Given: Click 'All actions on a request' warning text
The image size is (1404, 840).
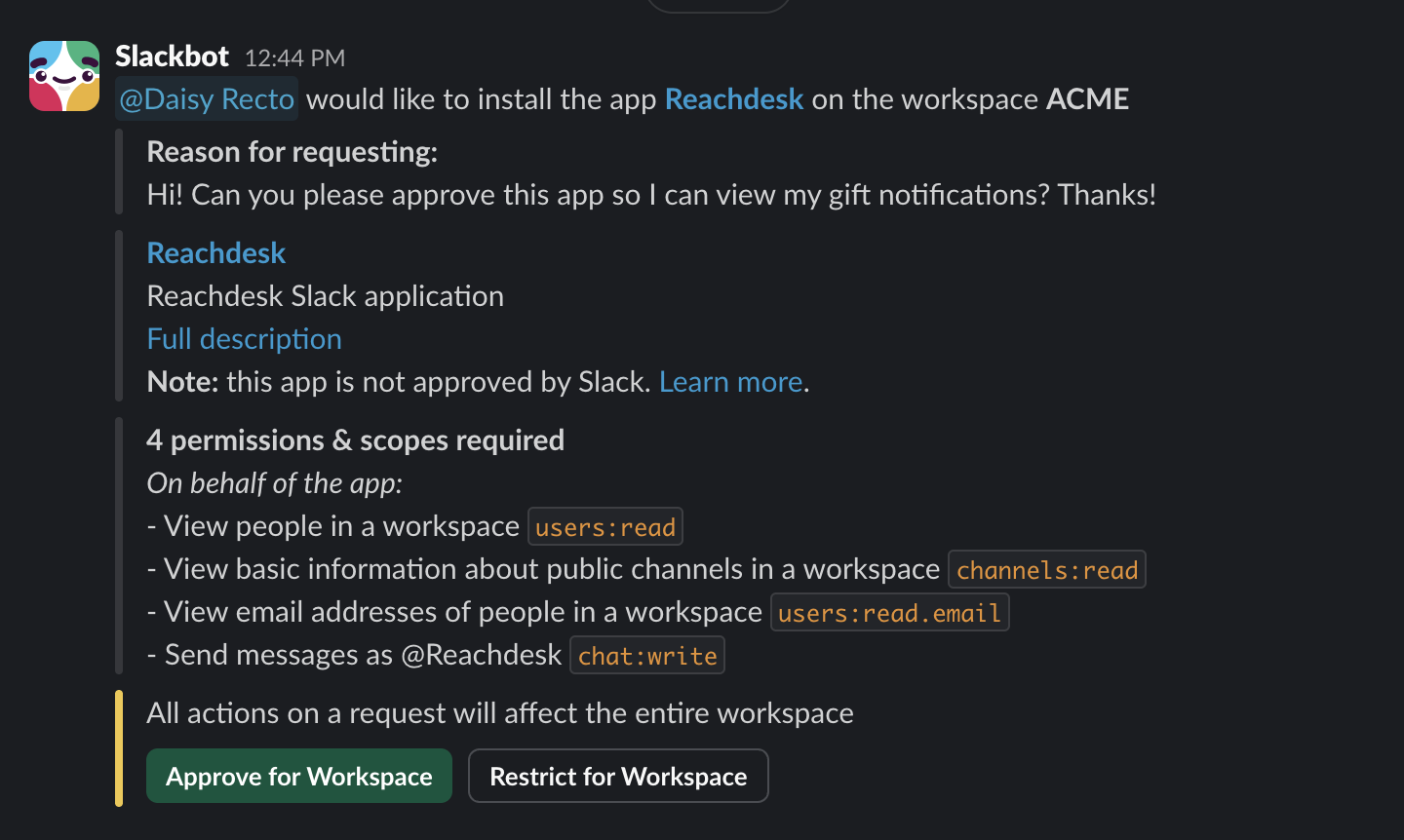Looking at the screenshot, I should [500, 713].
